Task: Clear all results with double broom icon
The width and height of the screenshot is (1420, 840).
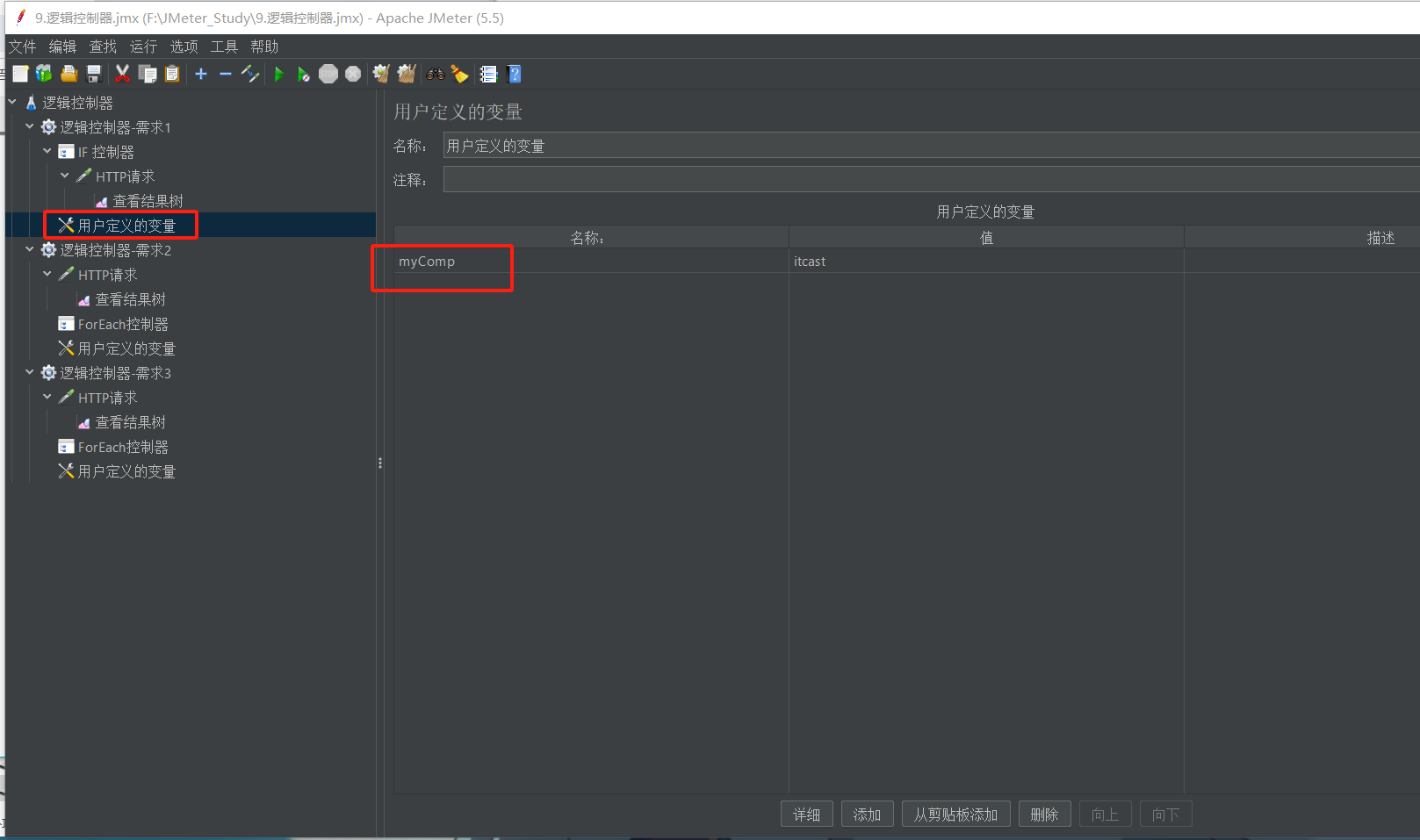Action: pyautogui.click(x=406, y=74)
